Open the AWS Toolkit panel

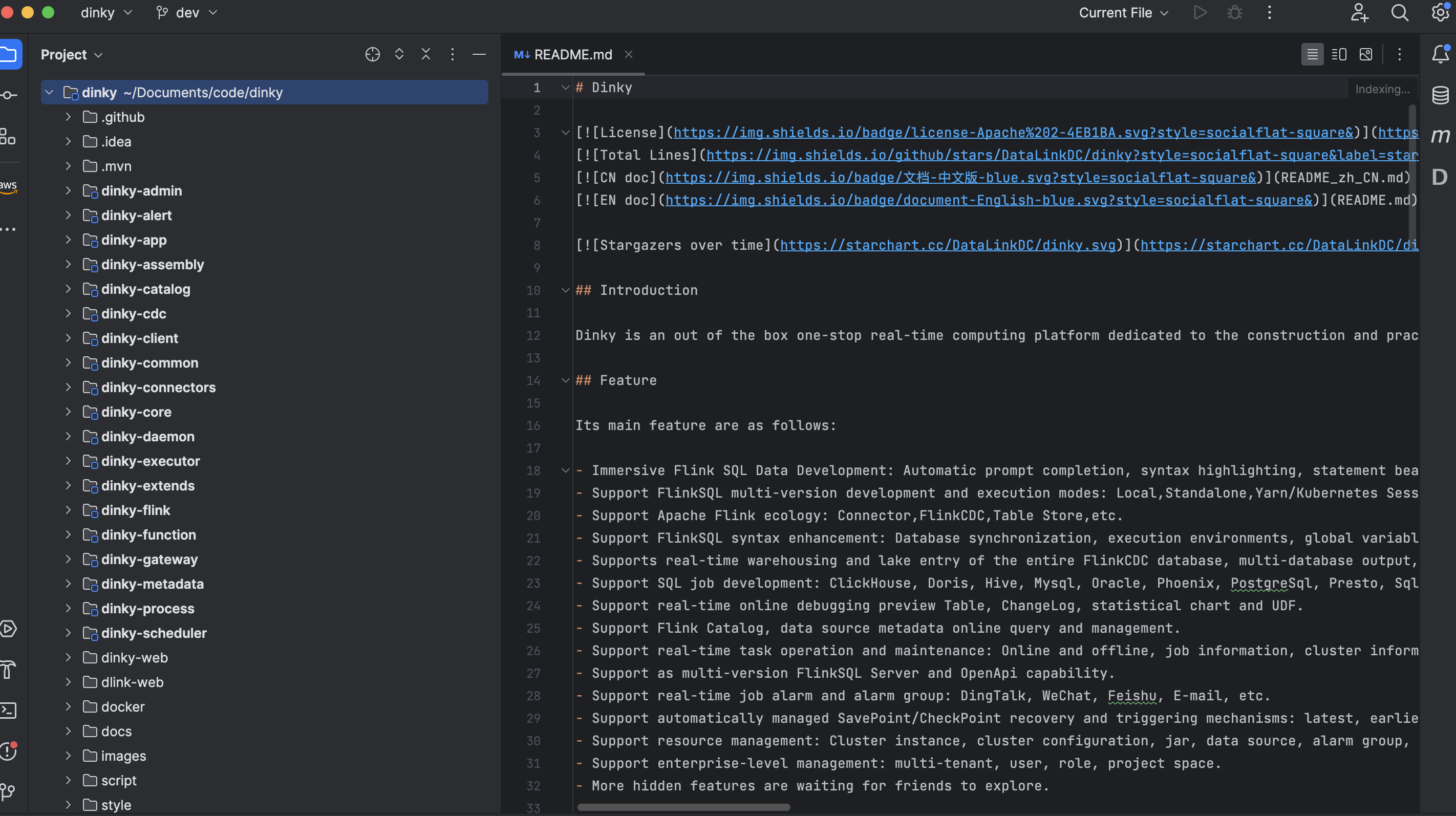pos(8,186)
